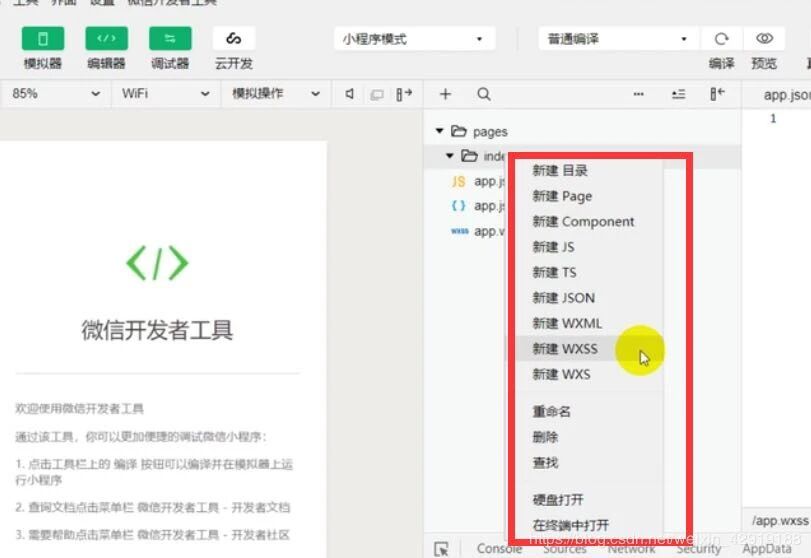Image resolution: width=811 pixels, height=558 pixels.
Task: Click the detach simulator window icon
Action: point(377,95)
